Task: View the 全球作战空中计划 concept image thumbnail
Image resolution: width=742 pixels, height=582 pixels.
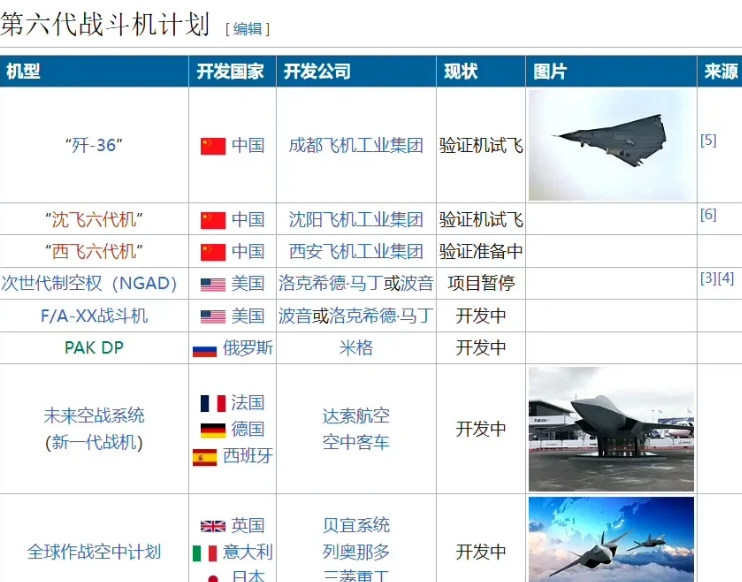Action: pos(611,539)
